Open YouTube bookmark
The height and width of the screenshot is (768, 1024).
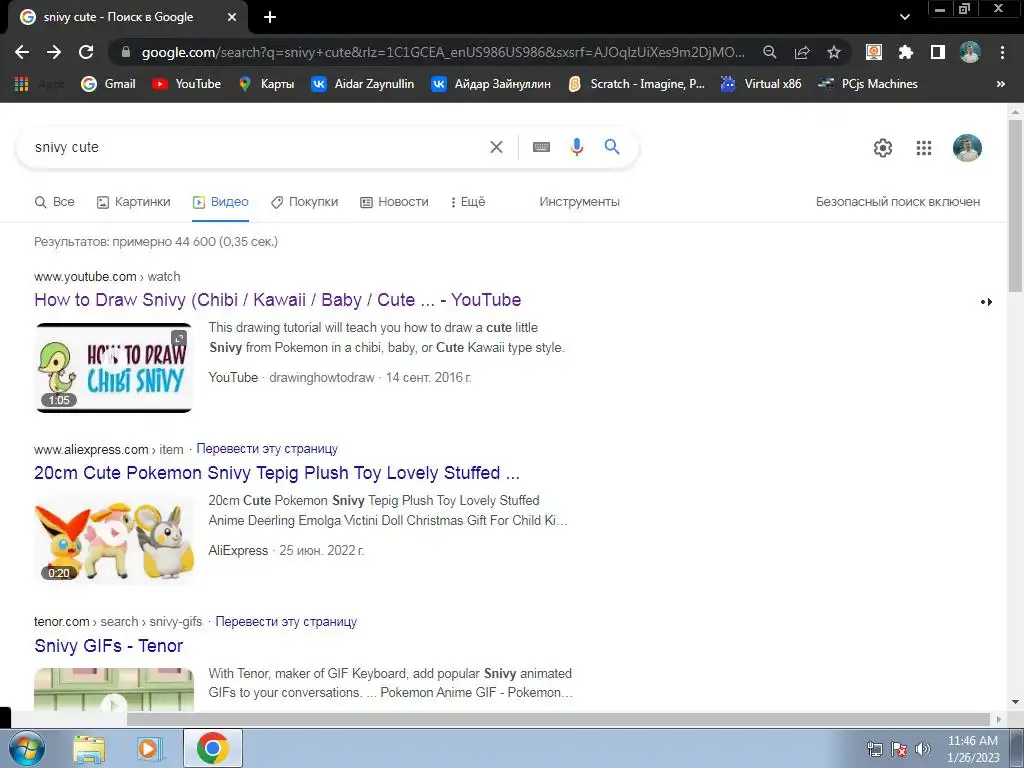tap(187, 84)
